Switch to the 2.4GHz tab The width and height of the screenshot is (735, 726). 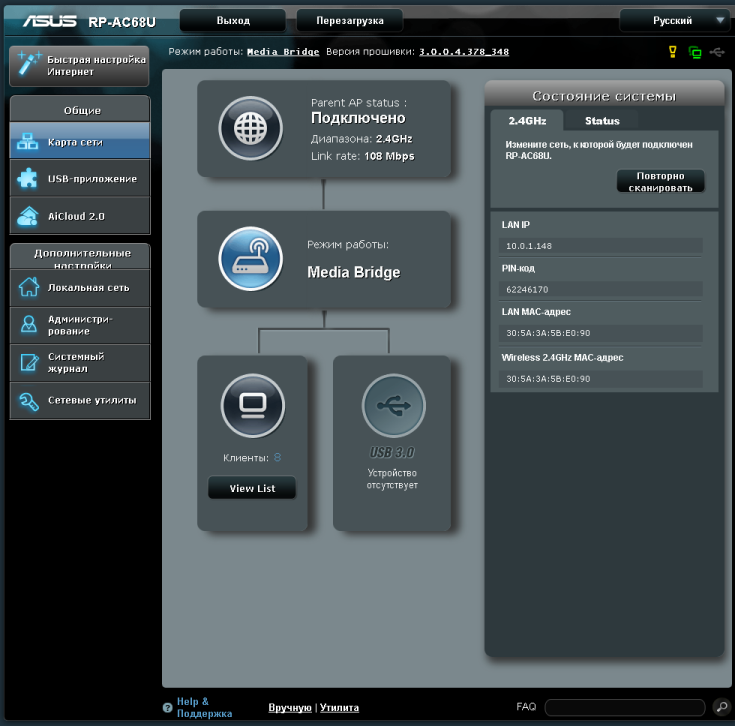click(x=527, y=121)
